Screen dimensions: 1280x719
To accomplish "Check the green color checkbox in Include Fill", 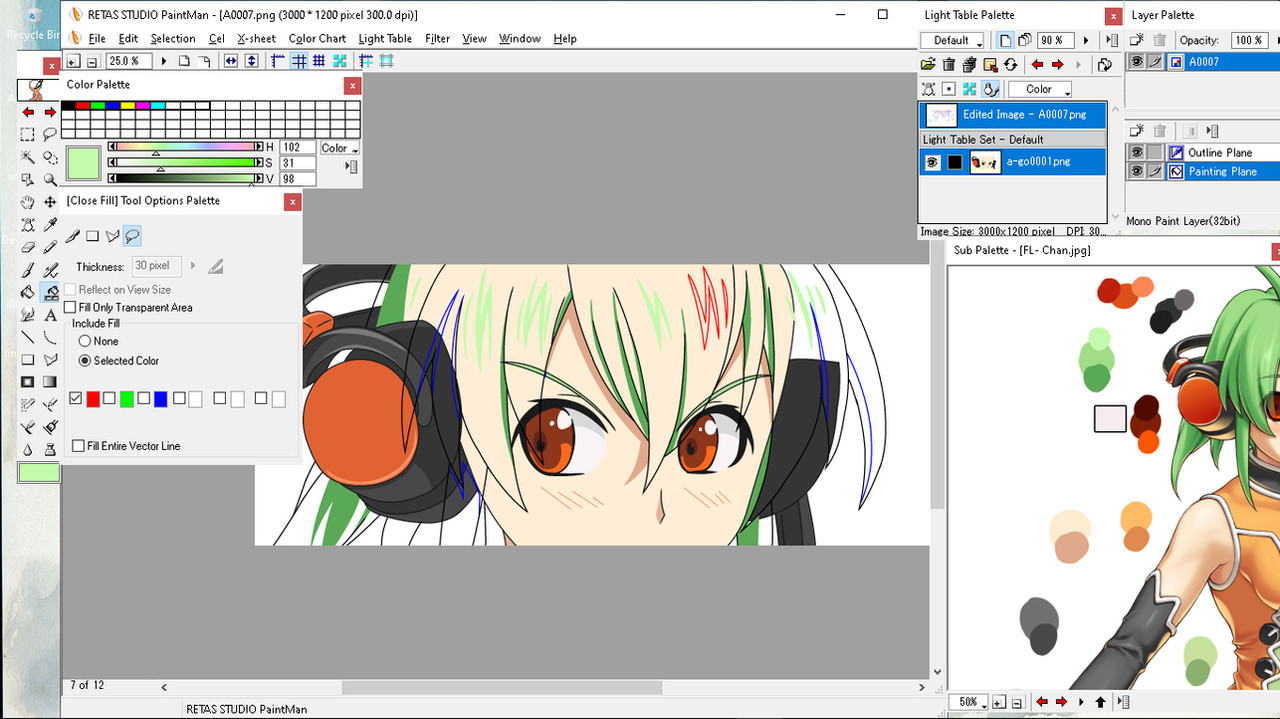I will (110, 399).
